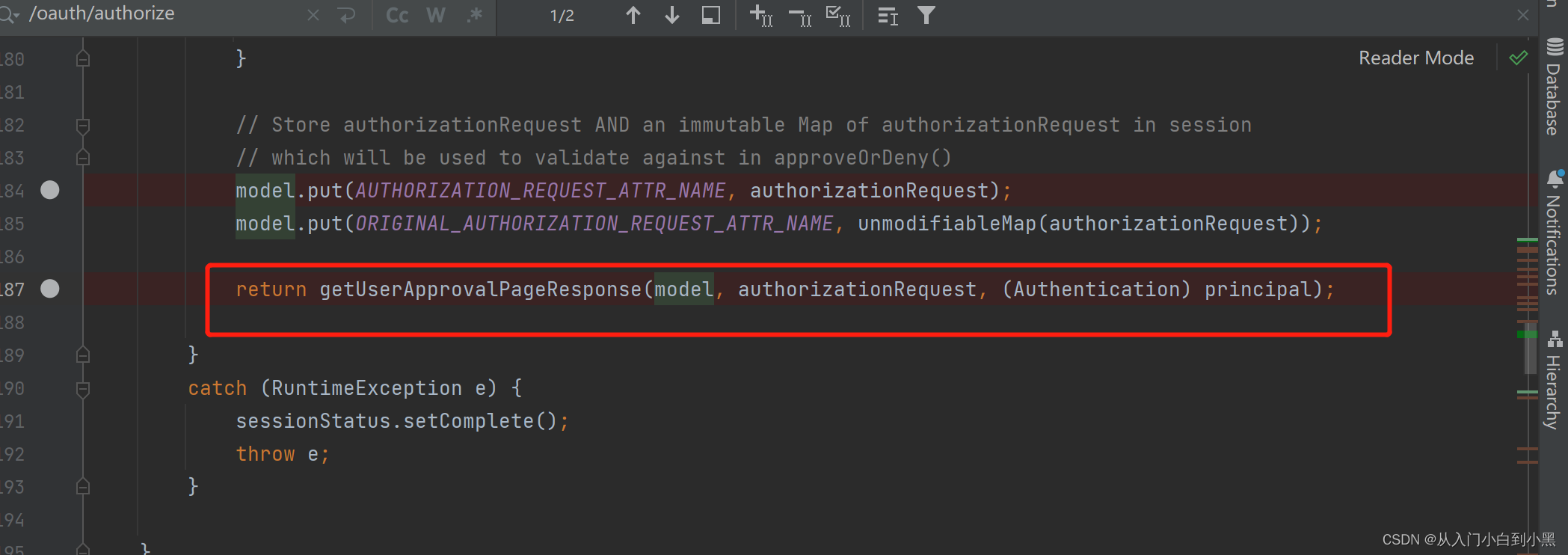1568x555 pixels.
Task: Clear the search text with X icon
Action: pos(313,15)
